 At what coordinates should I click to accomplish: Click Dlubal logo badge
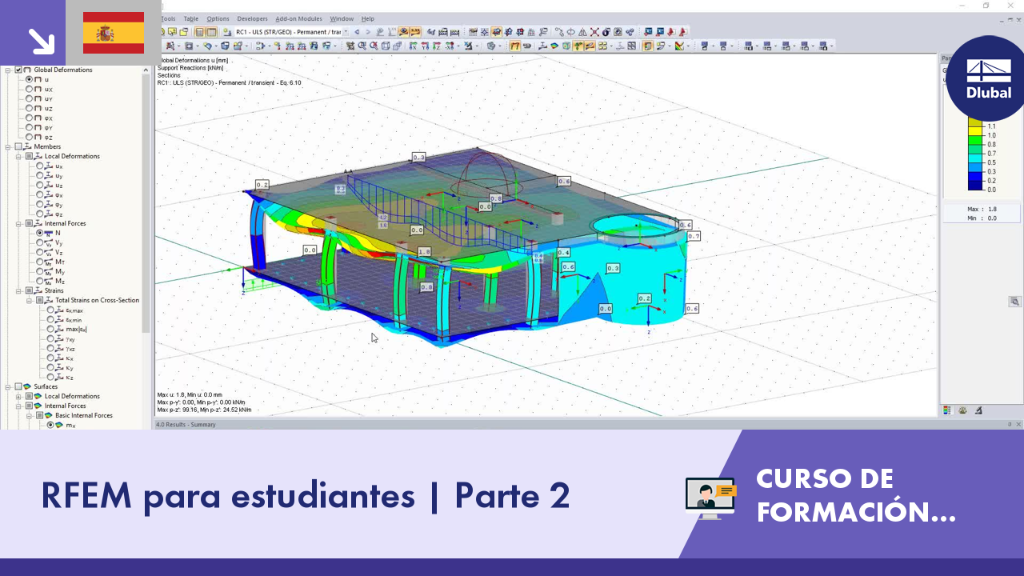987,78
